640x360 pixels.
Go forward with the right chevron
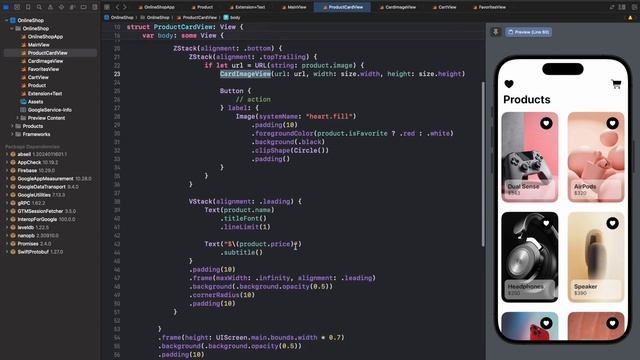(124, 7)
